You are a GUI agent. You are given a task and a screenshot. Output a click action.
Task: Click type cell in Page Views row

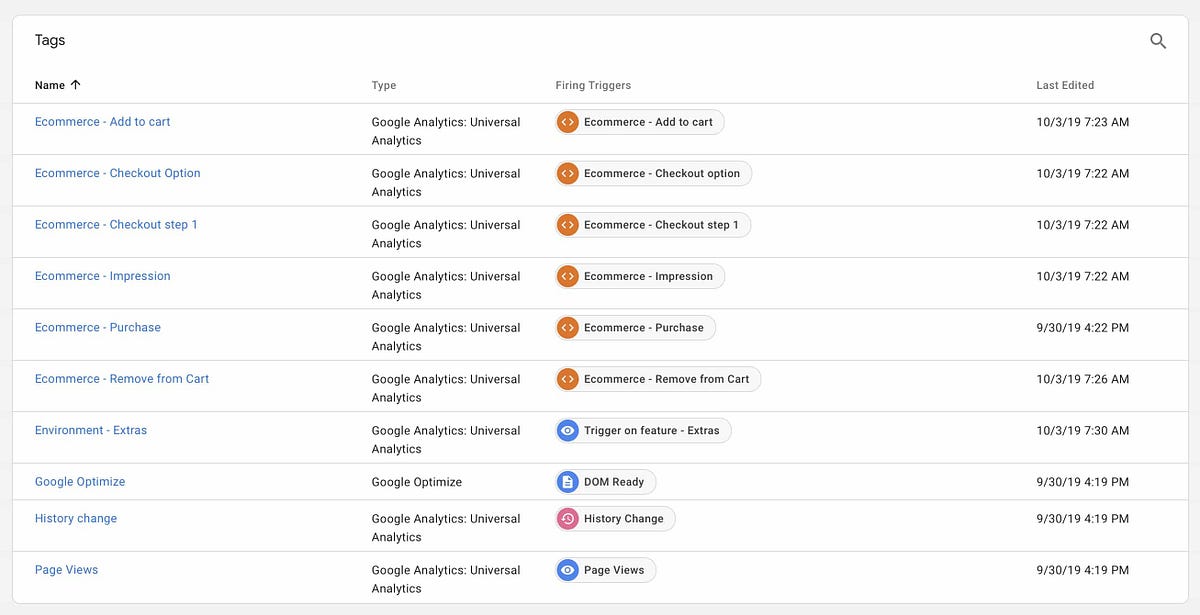click(446, 579)
